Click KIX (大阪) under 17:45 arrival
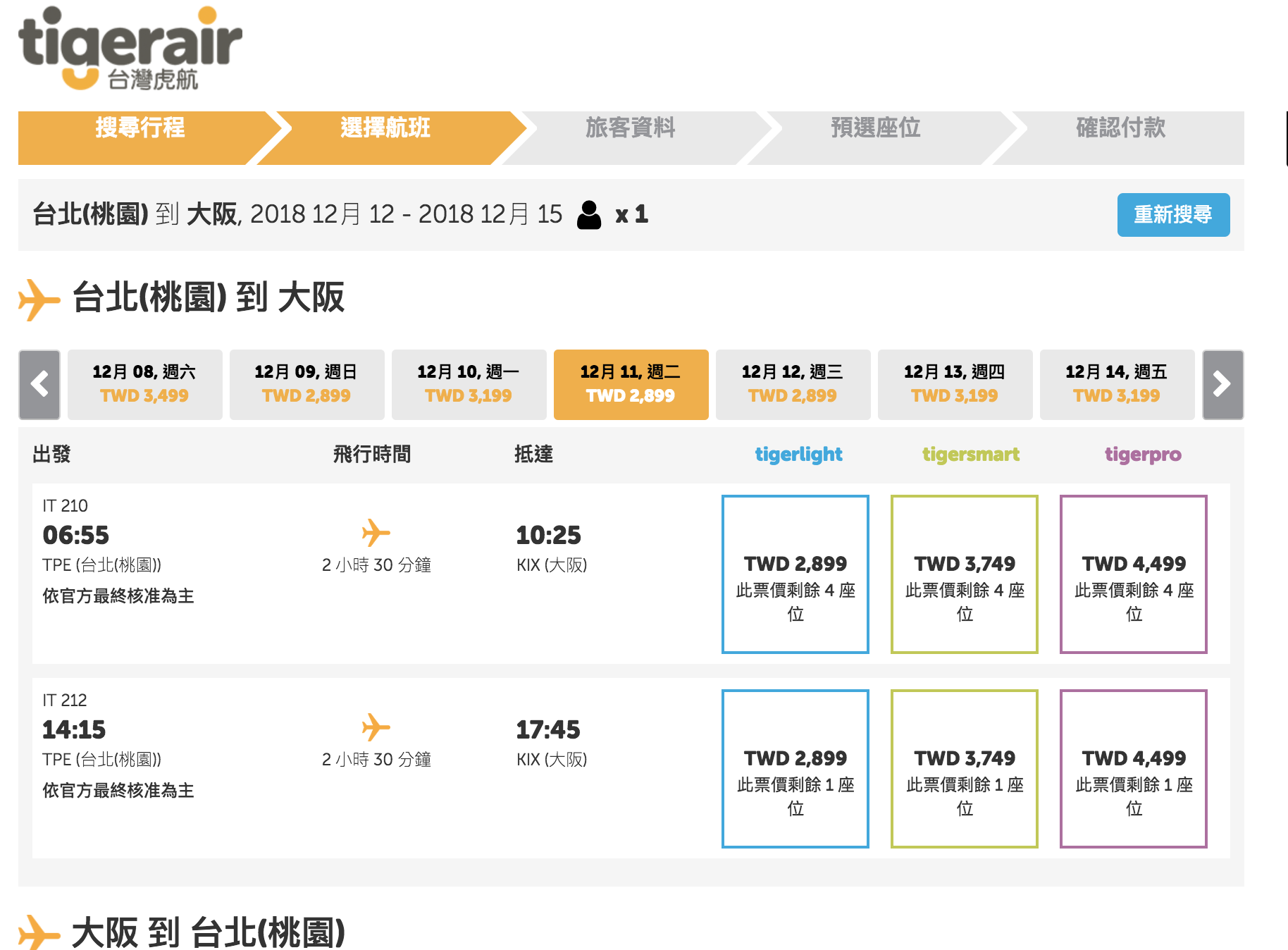Image resolution: width=1288 pixels, height=950 pixels. [552, 760]
